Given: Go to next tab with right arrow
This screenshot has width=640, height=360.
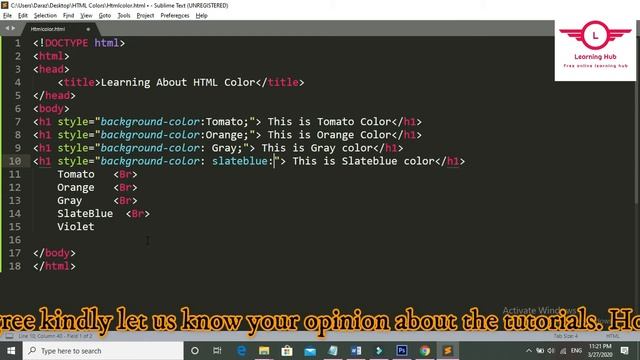Looking at the screenshot, I should [13, 28].
